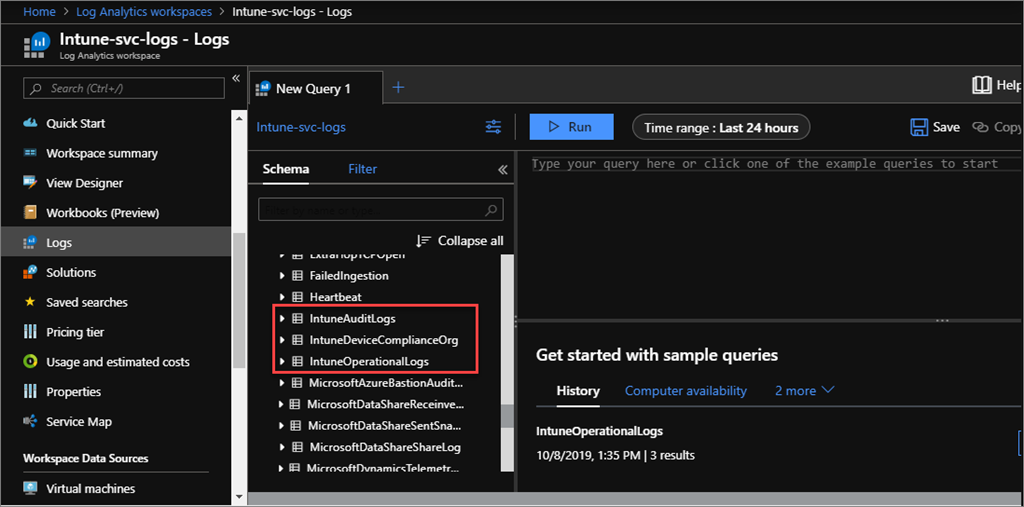Image resolution: width=1024 pixels, height=507 pixels.
Task: Click Usage and estimated costs icon
Action: (30, 362)
